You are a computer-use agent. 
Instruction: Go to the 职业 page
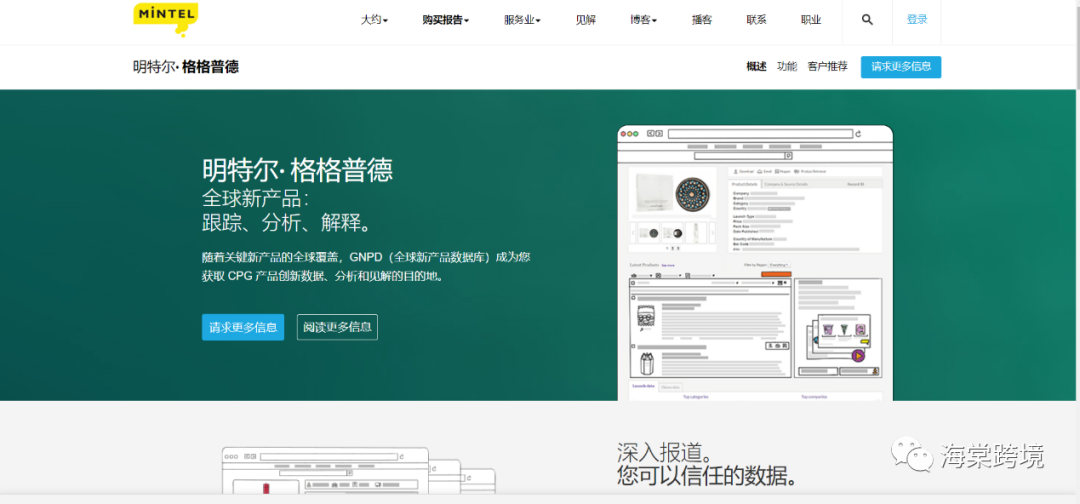click(x=811, y=20)
